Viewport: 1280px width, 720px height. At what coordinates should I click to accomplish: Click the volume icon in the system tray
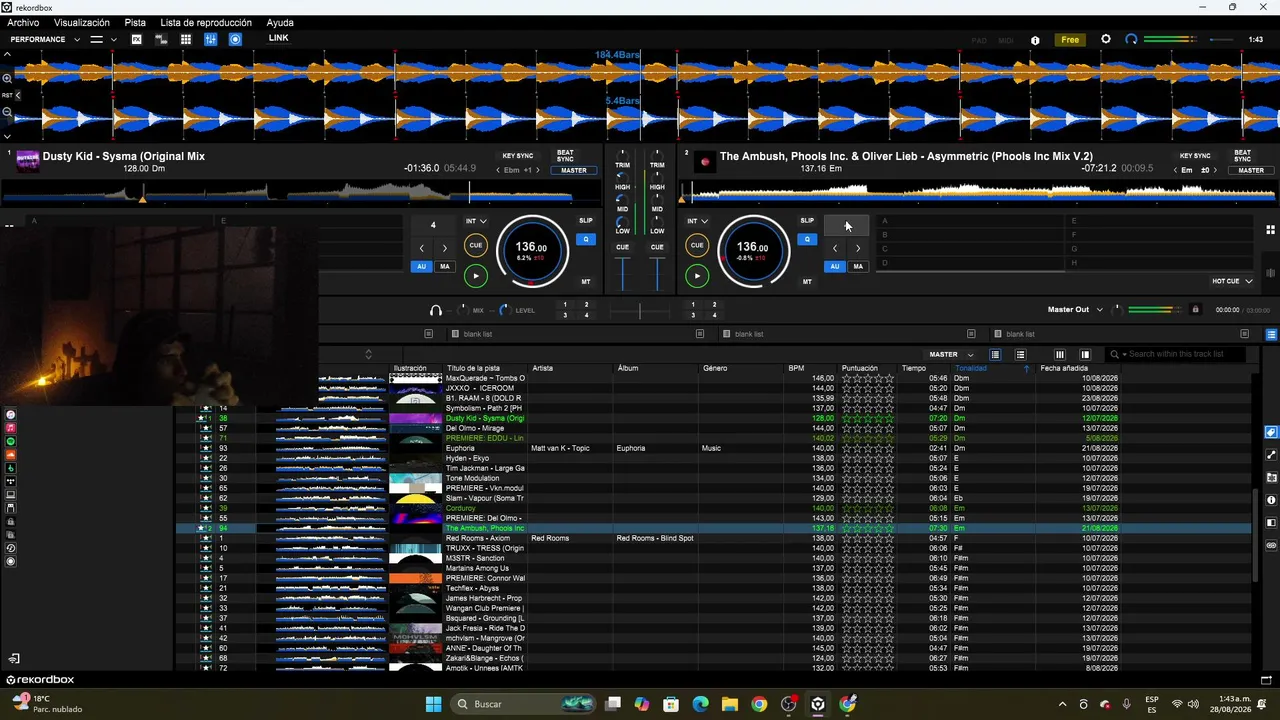(1193, 704)
